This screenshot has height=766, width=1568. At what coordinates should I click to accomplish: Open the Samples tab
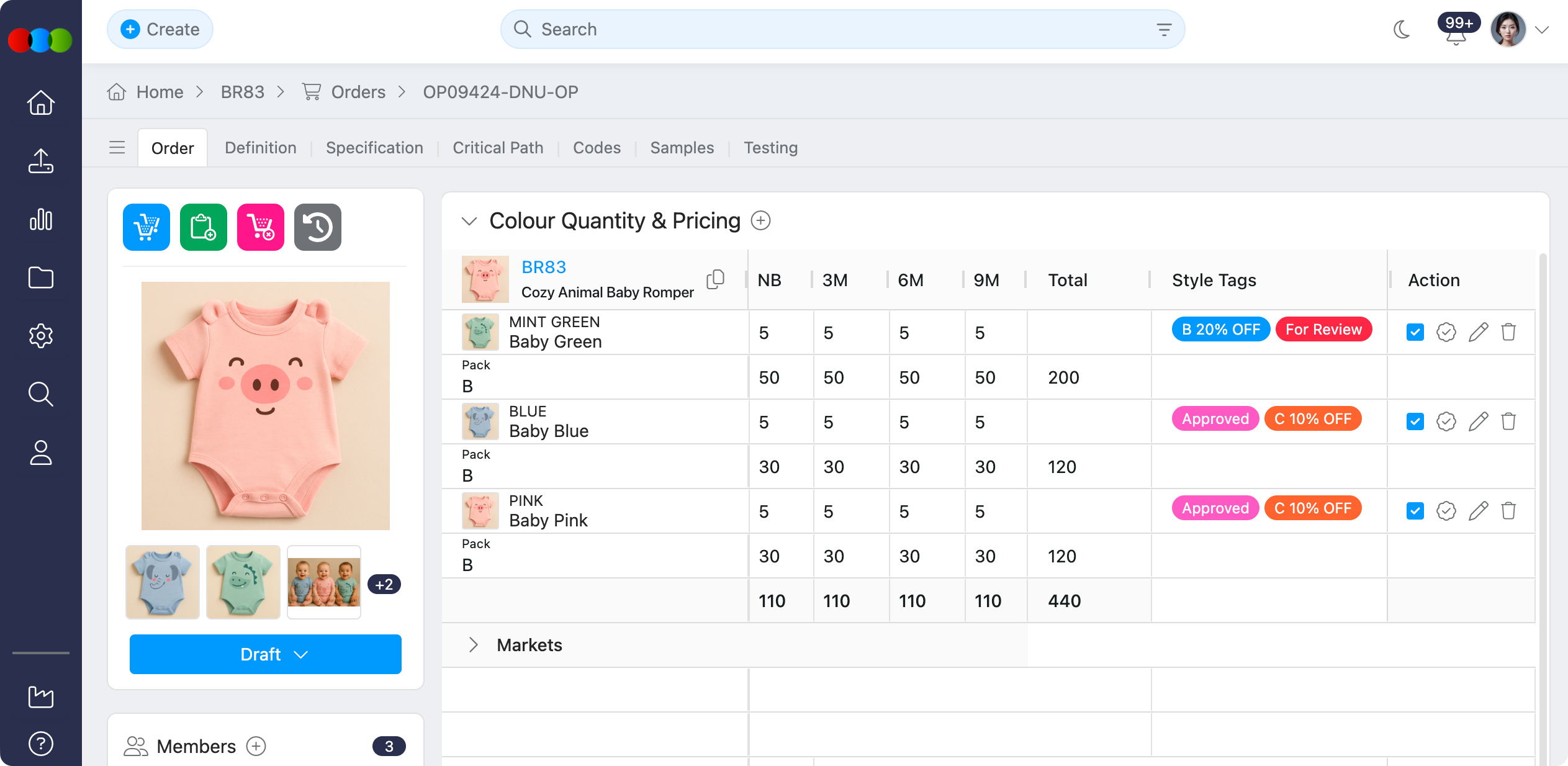click(682, 148)
